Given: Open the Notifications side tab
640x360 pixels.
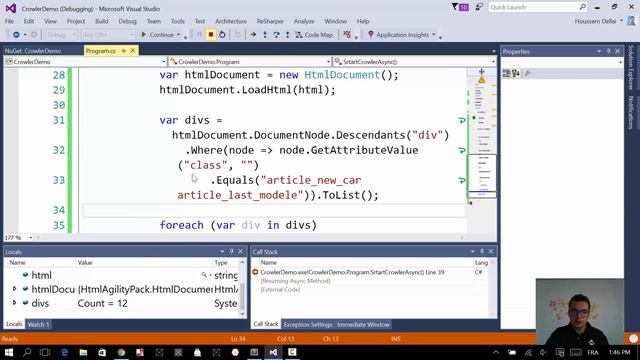Looking at the screenshot, I should tap(631, 112).
